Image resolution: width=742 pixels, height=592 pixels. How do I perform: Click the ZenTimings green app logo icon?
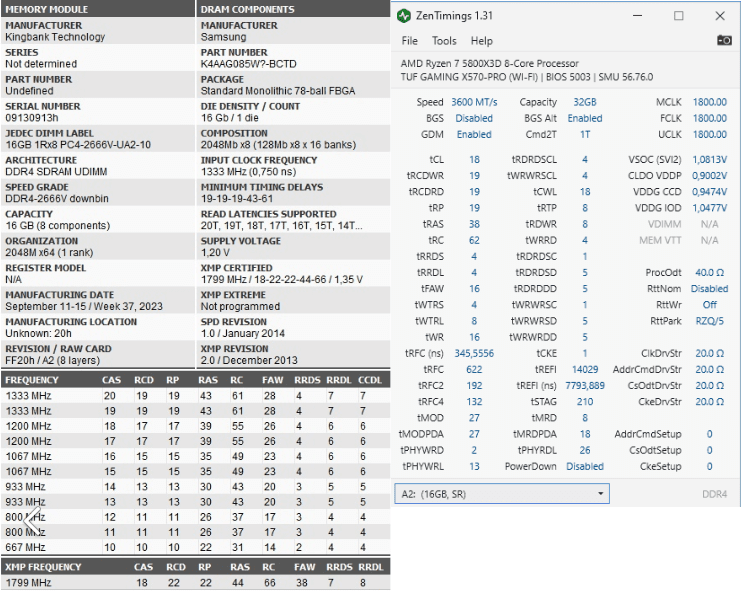pyautogui.click(x=404, y=16)
